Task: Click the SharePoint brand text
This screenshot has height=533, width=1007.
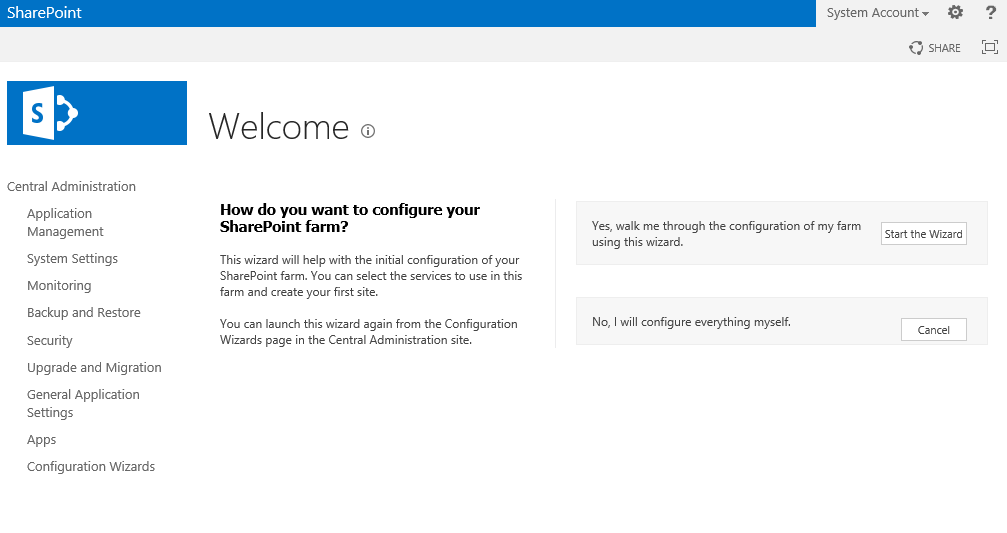Action: [x=44, y=13]
